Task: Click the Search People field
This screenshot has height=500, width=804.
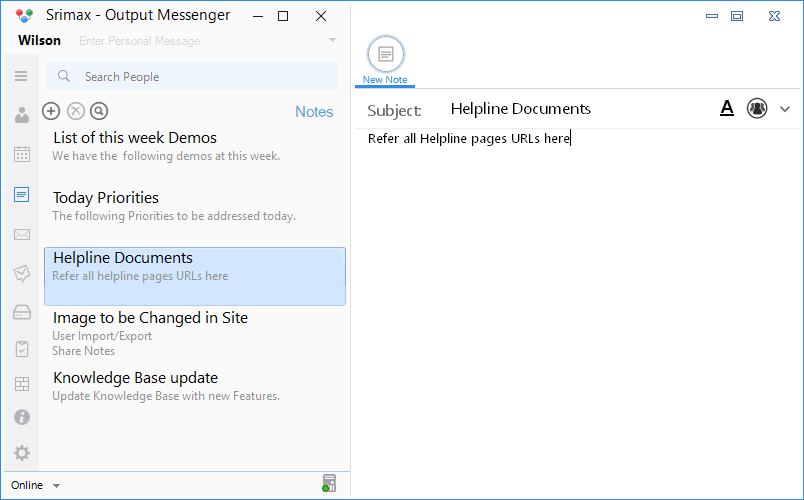Action: point(192,76)
